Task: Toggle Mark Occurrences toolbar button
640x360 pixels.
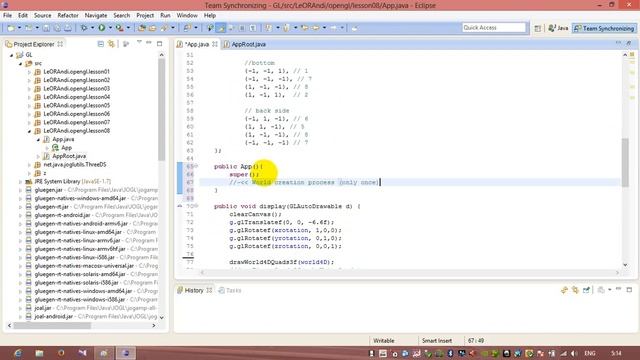Action: pos(221,28)
